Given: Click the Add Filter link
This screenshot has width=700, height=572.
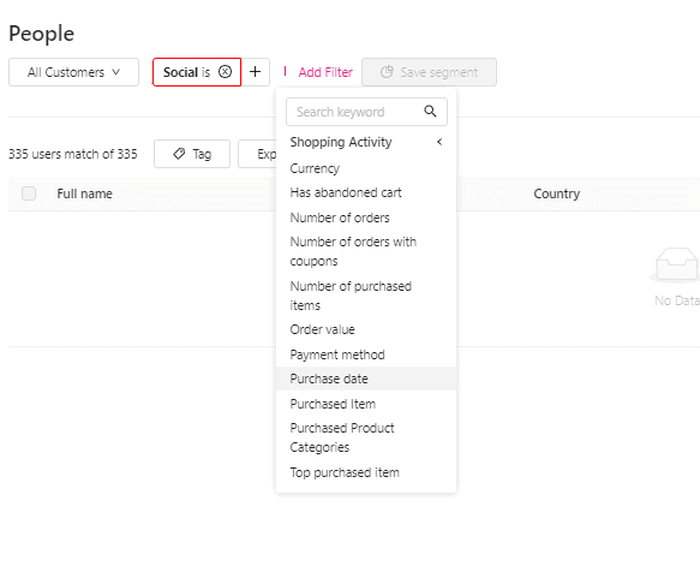Looking at the screenshot, I should 325,72.
